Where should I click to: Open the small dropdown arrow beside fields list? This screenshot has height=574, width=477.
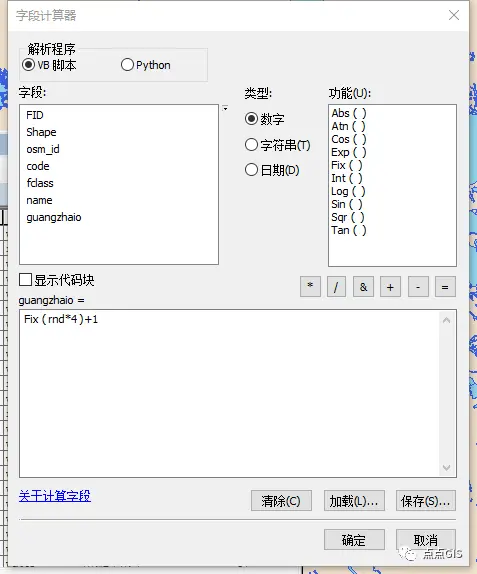[x=225, y=108]
